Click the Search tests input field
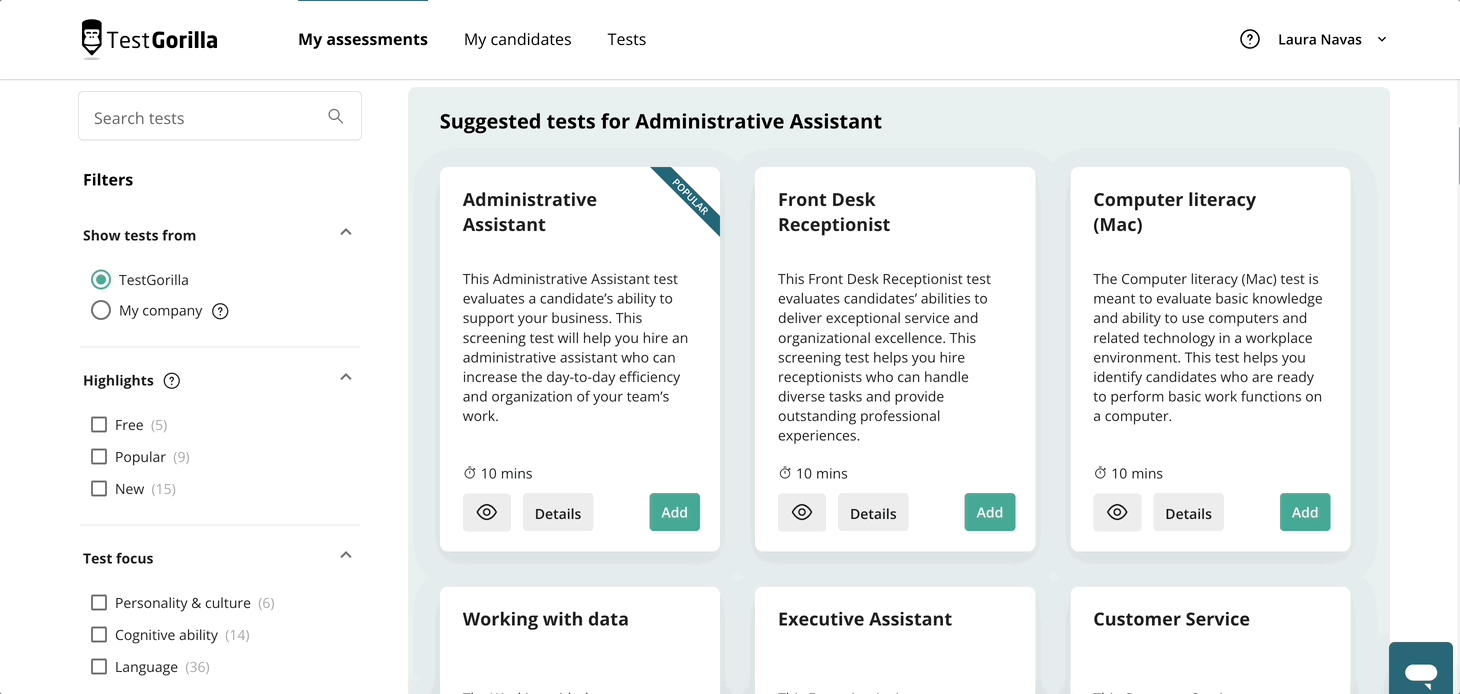1460x694 pixels. (220, 117)
